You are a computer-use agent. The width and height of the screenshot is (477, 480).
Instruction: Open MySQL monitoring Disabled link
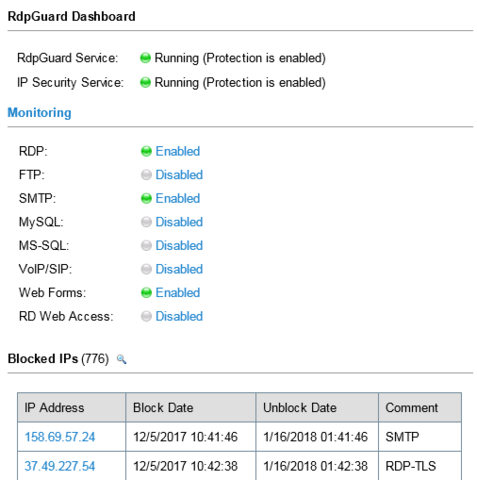coord(179,222)
